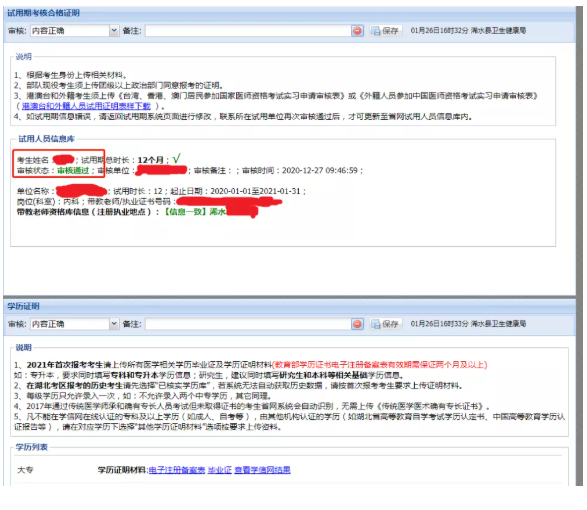Image resolution: width=587 pixels, height=510 pixels.
Task: Click 保存 button in top panel
Action: point(386,31)
